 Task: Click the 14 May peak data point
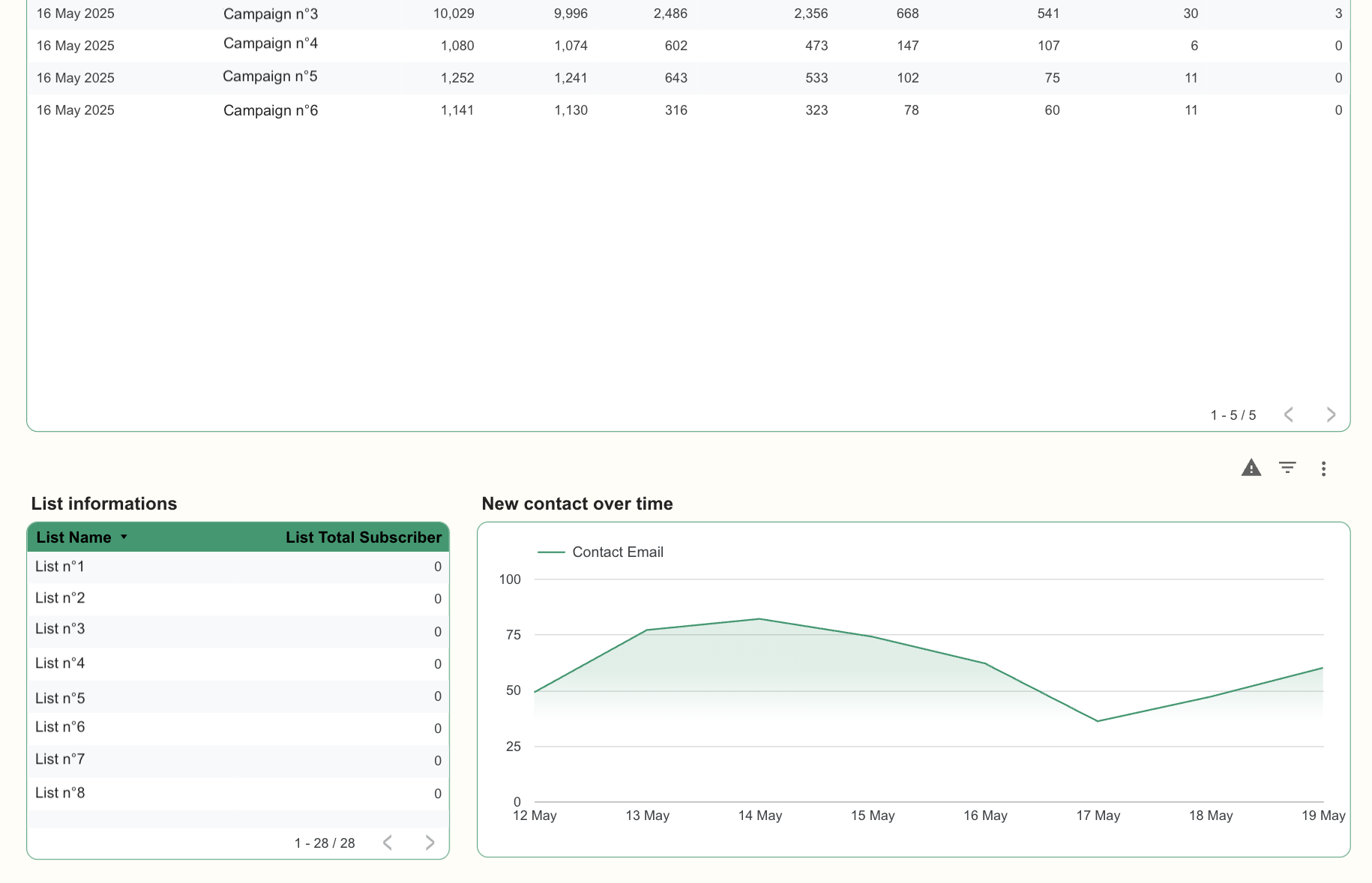pyautogui.click(x=759, y=619)
